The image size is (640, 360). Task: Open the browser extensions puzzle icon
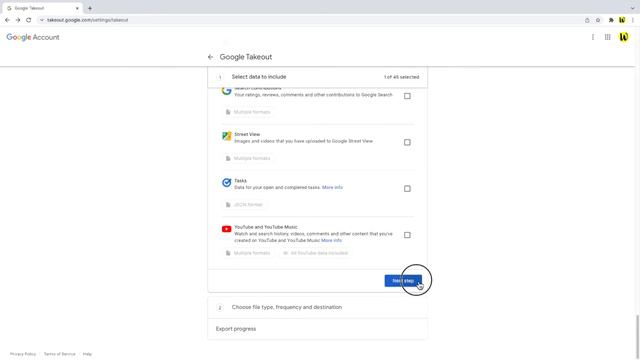click(x=611, y=20)
